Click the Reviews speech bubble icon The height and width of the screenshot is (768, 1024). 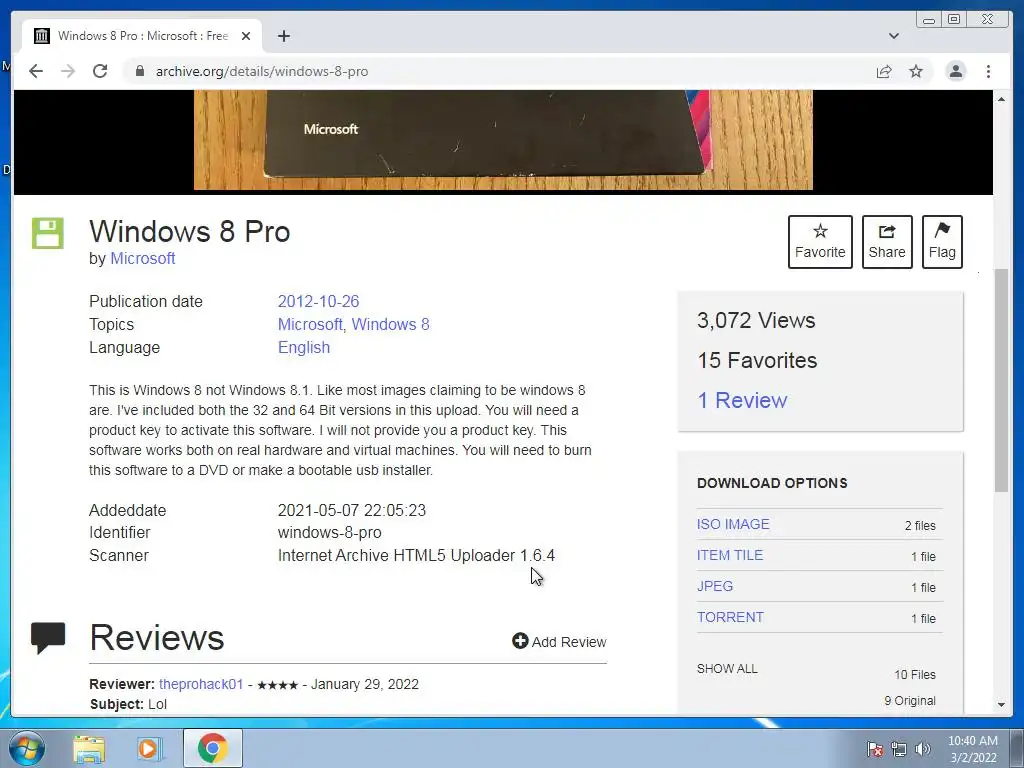48,638
